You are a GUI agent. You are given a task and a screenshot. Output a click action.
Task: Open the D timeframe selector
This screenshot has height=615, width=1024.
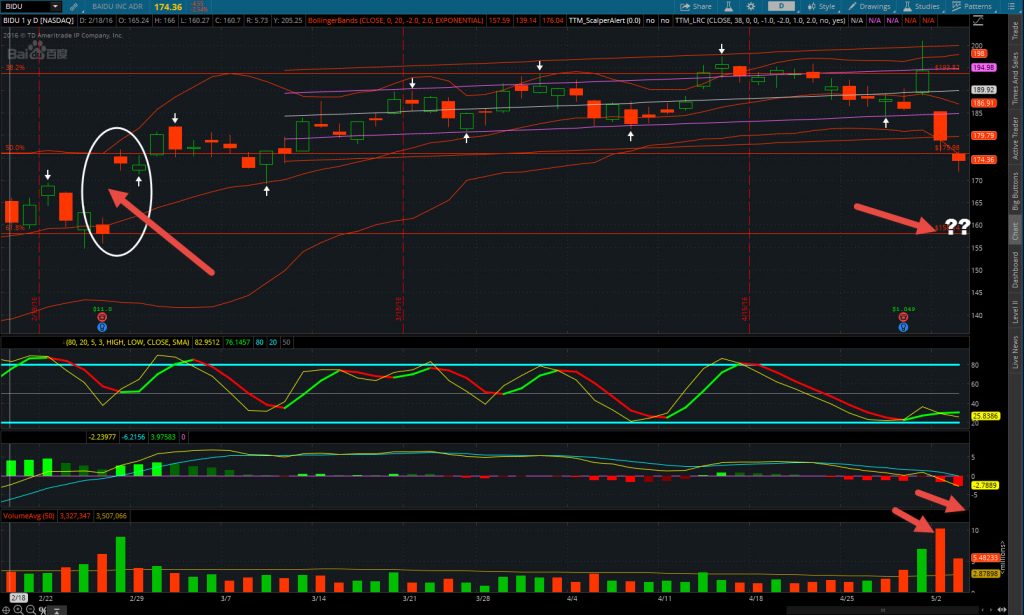(x=781, y=7)
